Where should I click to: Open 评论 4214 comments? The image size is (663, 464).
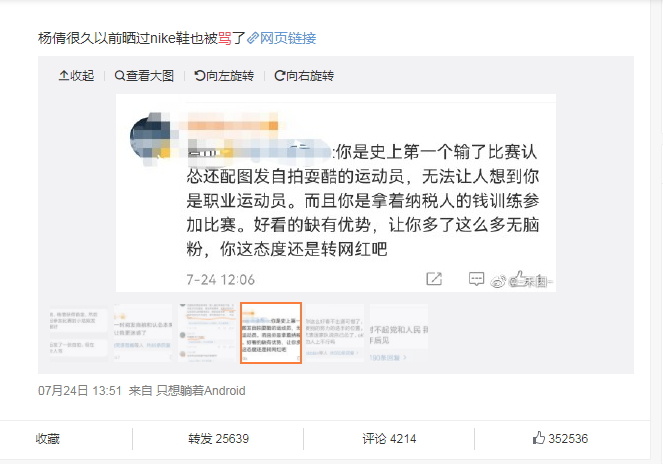[x=389, y=439]
